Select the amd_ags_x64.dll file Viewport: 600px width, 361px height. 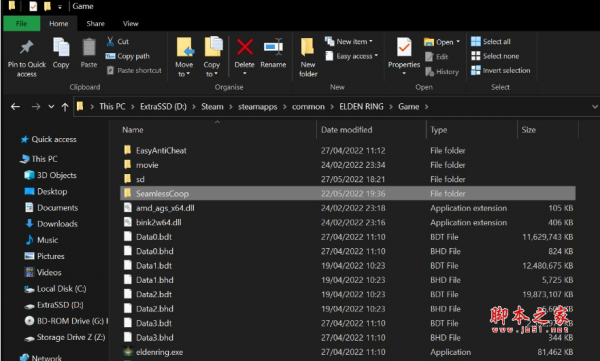tap(347, 208)
